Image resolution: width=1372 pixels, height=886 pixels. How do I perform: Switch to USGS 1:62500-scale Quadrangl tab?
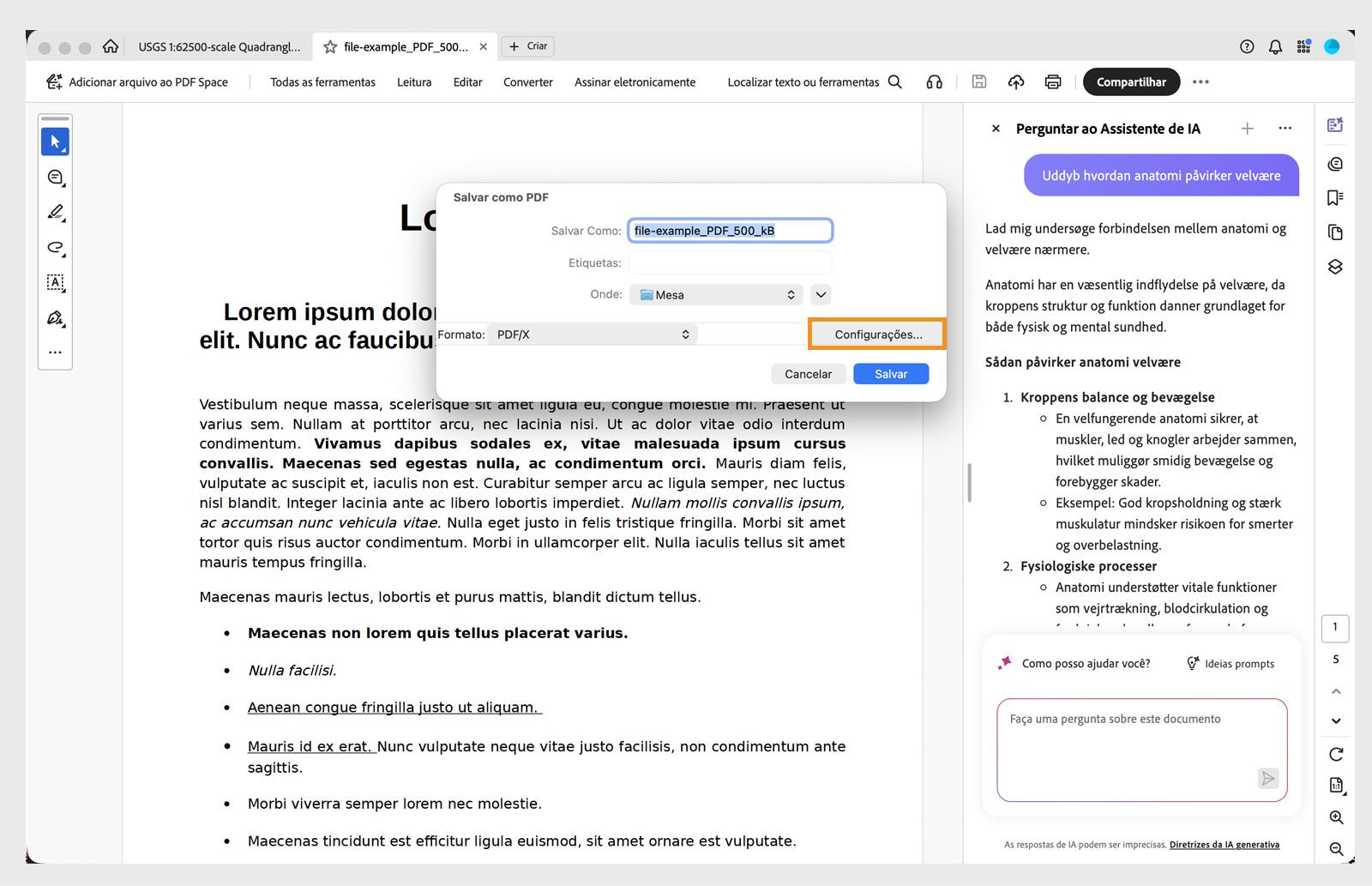coord(220,47)
